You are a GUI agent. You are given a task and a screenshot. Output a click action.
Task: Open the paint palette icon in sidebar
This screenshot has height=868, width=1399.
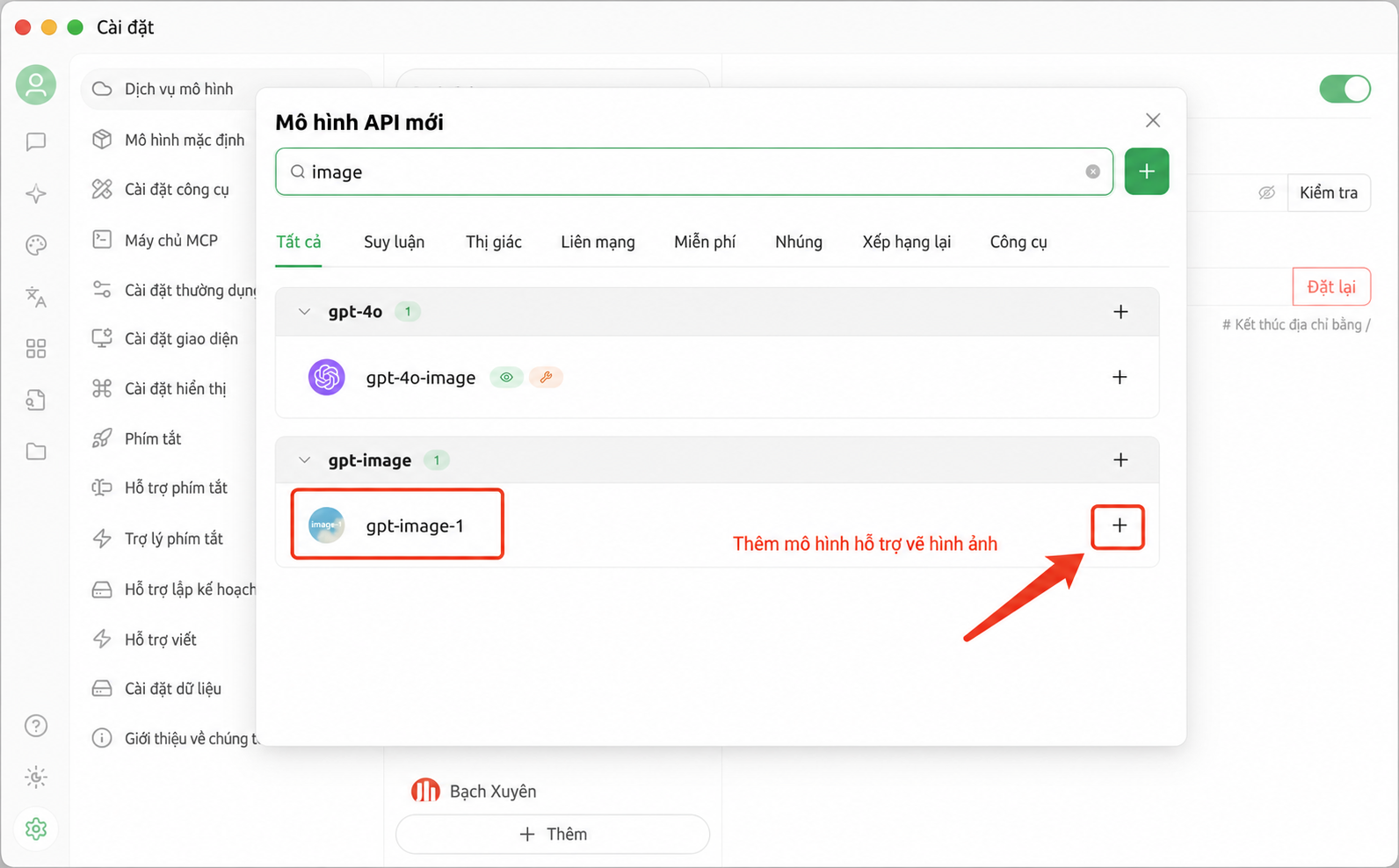tap(36, 245)
